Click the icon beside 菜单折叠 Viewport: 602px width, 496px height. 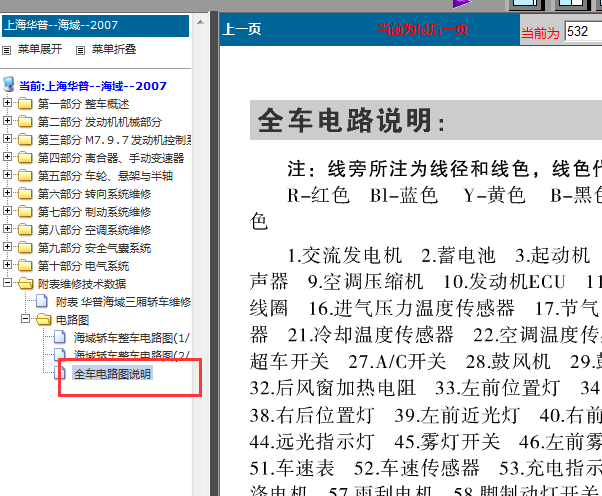[80, 50]
